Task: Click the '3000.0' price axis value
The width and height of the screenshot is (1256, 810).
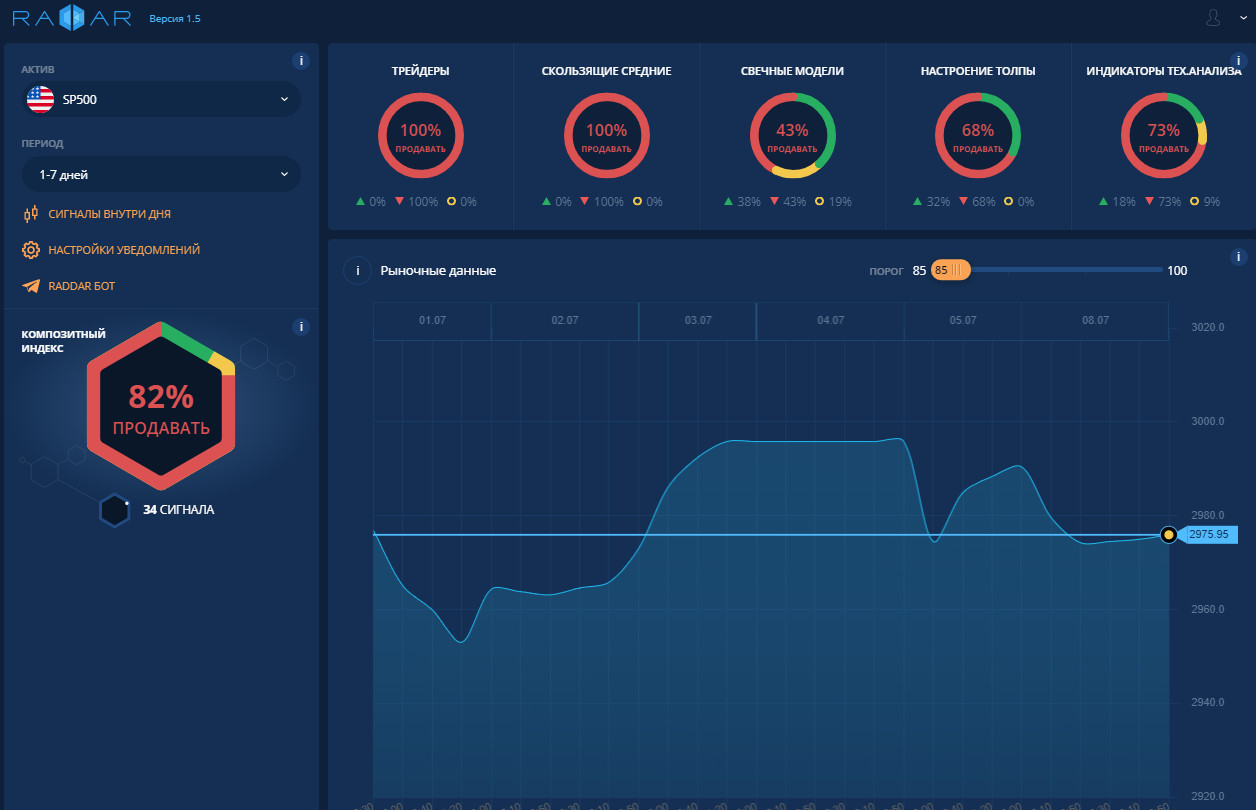Action: pos(1209,421)
